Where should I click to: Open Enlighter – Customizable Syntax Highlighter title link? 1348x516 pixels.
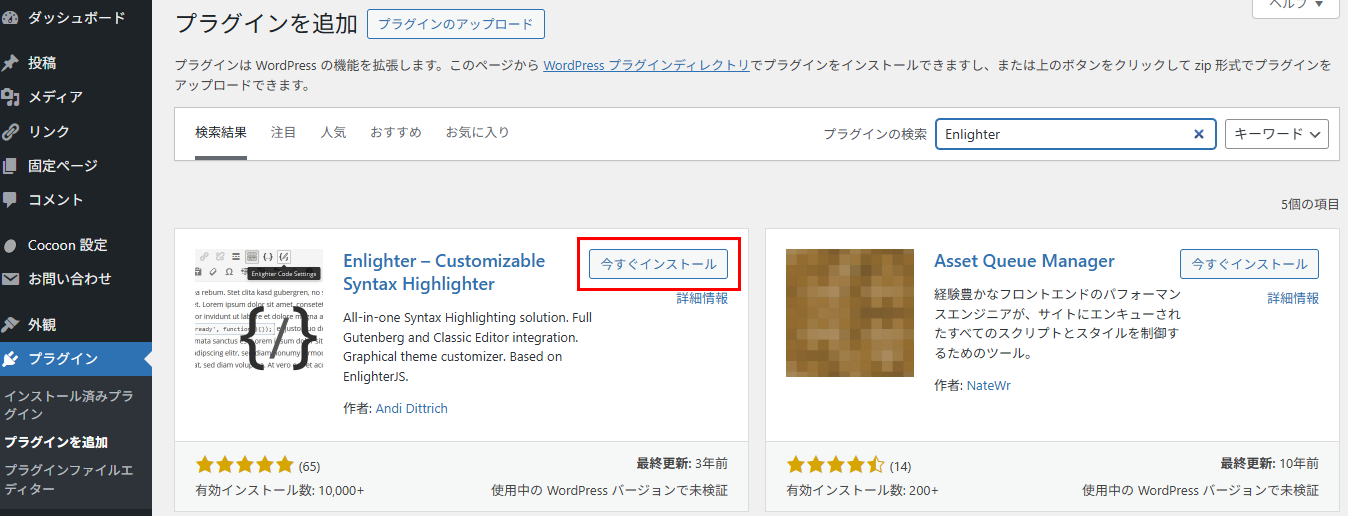click(x=444, y=272)
